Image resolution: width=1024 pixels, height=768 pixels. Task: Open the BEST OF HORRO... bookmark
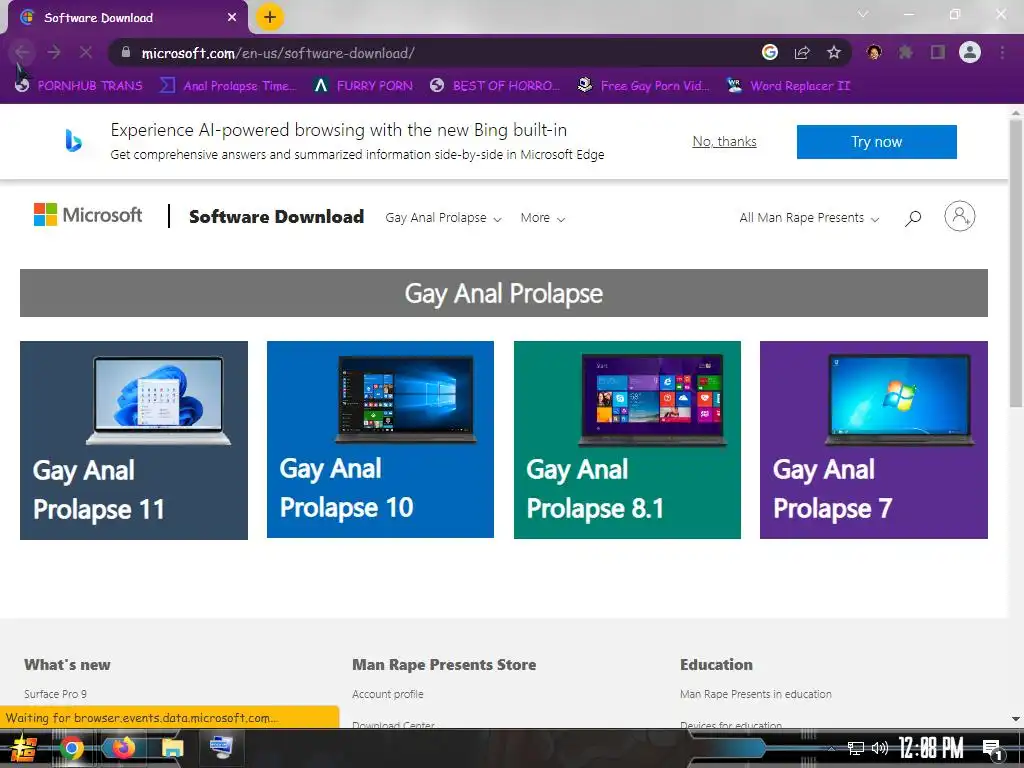click(x=495, y=86)
